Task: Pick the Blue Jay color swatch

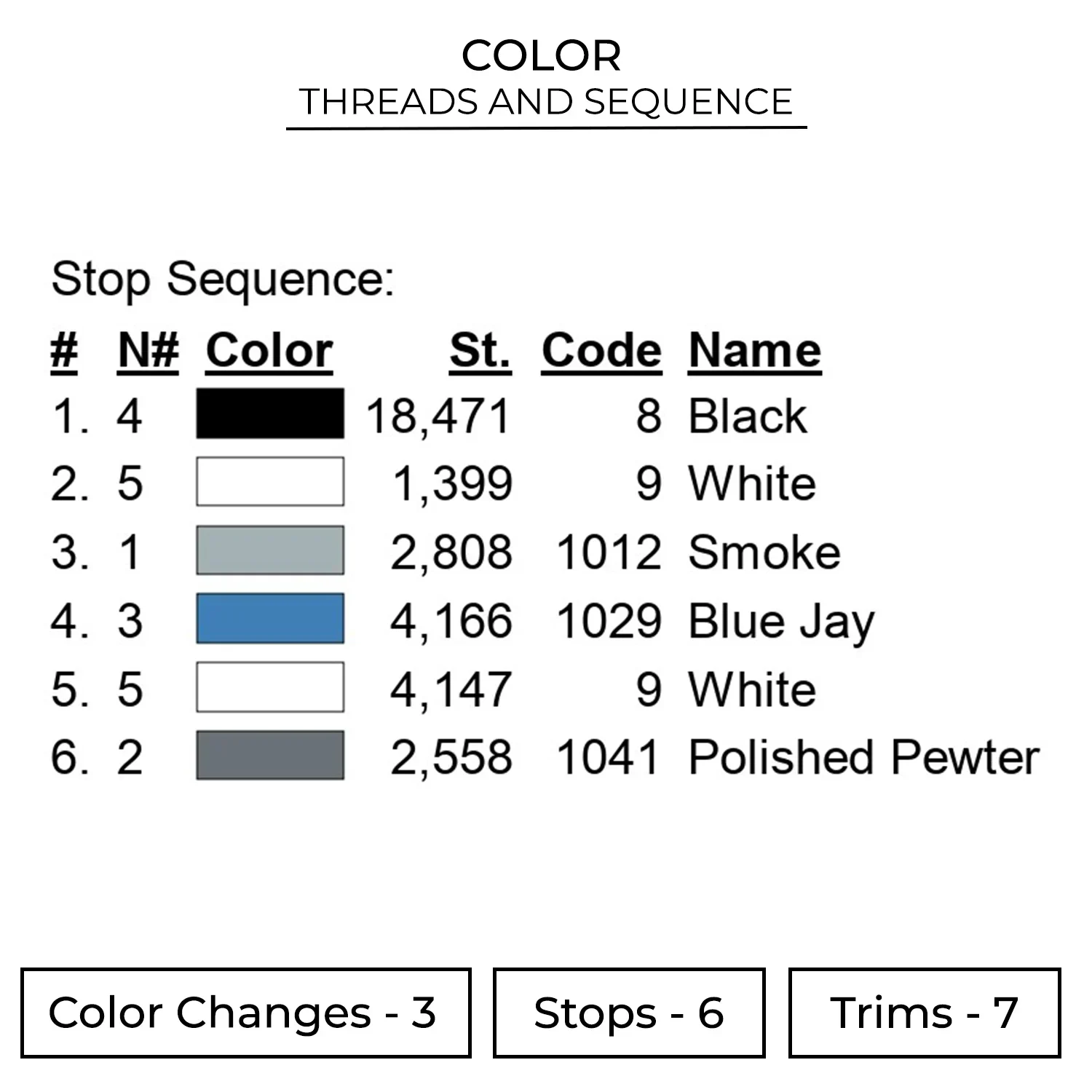Action: (270, 620)
